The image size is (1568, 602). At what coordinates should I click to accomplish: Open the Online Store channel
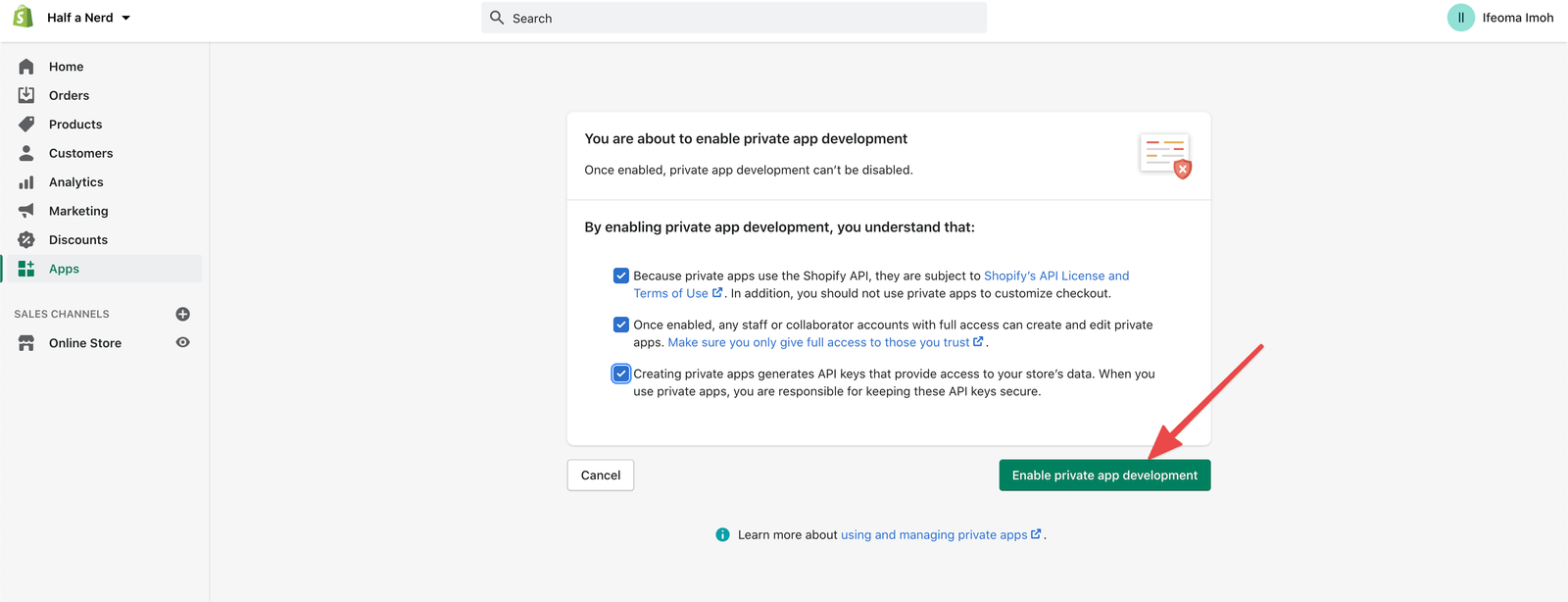point(85,343)
